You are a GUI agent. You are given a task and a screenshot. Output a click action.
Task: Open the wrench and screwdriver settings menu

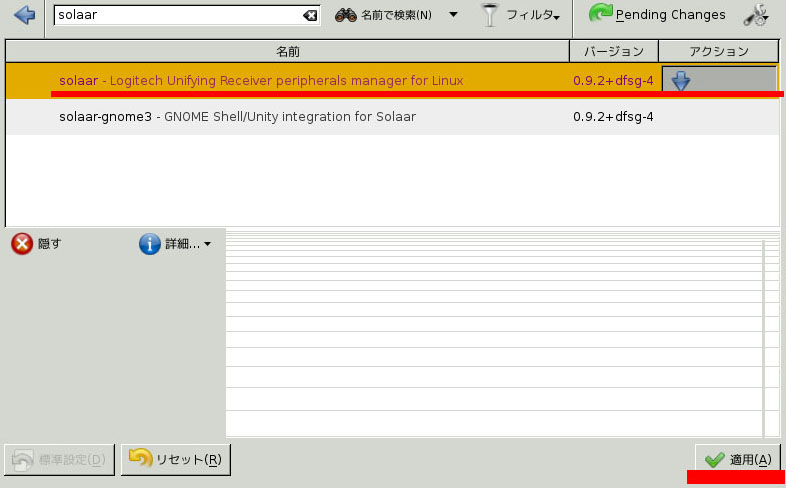click(756, 15)
